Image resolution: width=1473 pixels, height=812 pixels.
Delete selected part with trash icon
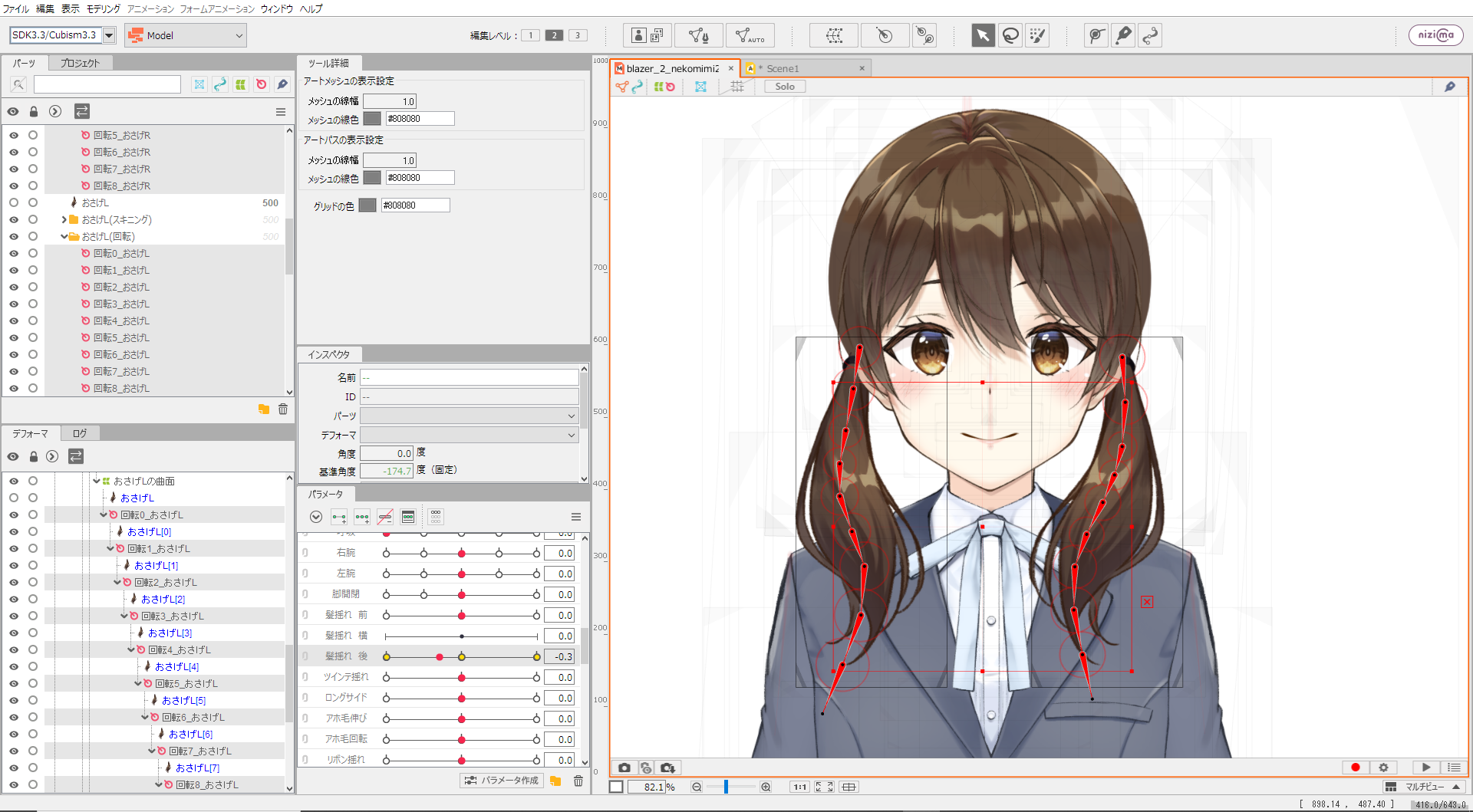(x=283, y=409)
